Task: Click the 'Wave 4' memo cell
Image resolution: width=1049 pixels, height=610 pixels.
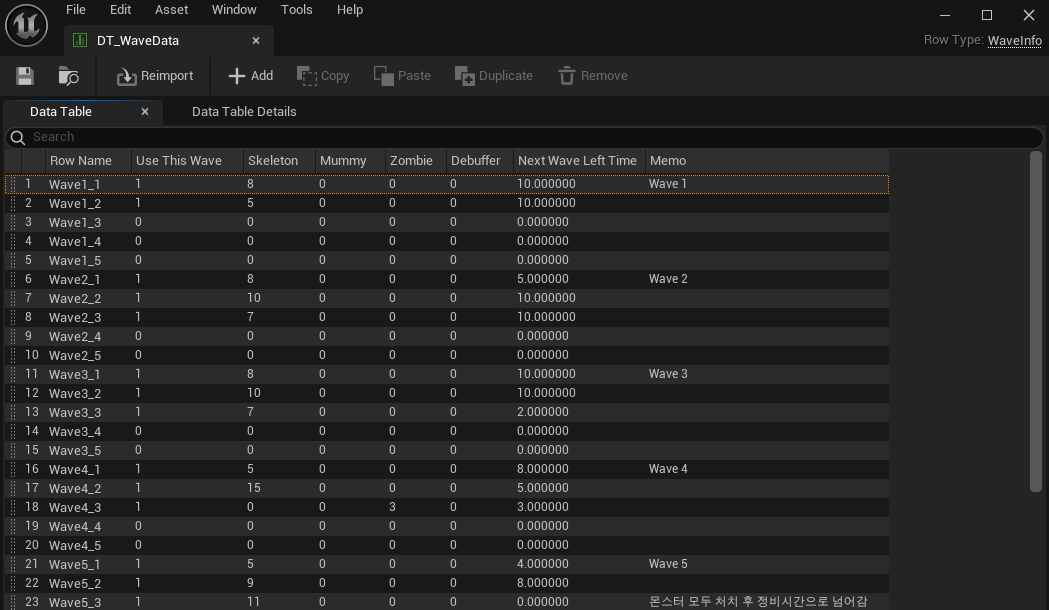Action: click(668, 469)
